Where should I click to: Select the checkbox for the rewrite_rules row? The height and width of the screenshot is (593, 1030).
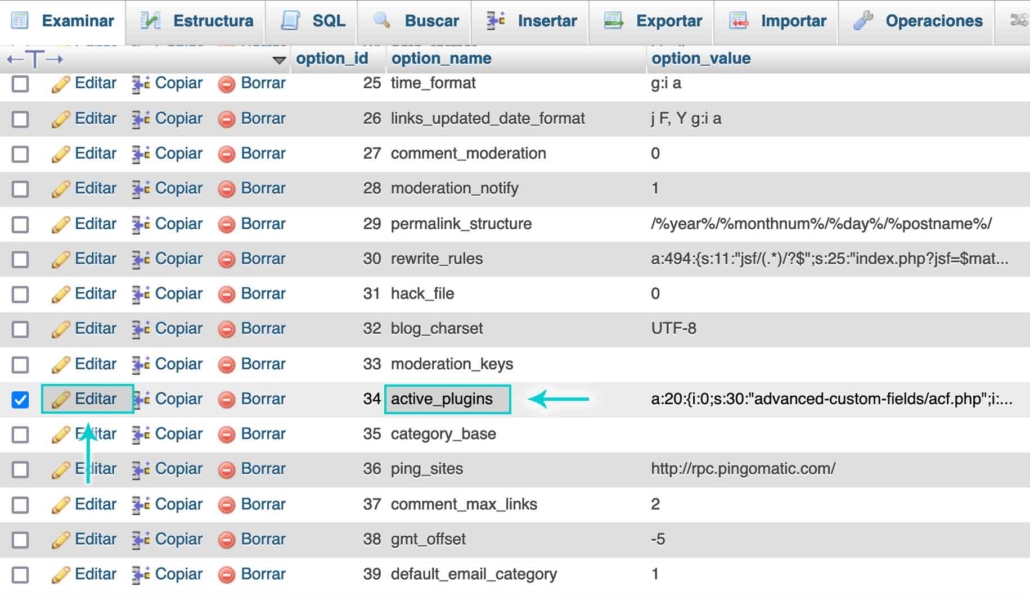click(20, 259)
